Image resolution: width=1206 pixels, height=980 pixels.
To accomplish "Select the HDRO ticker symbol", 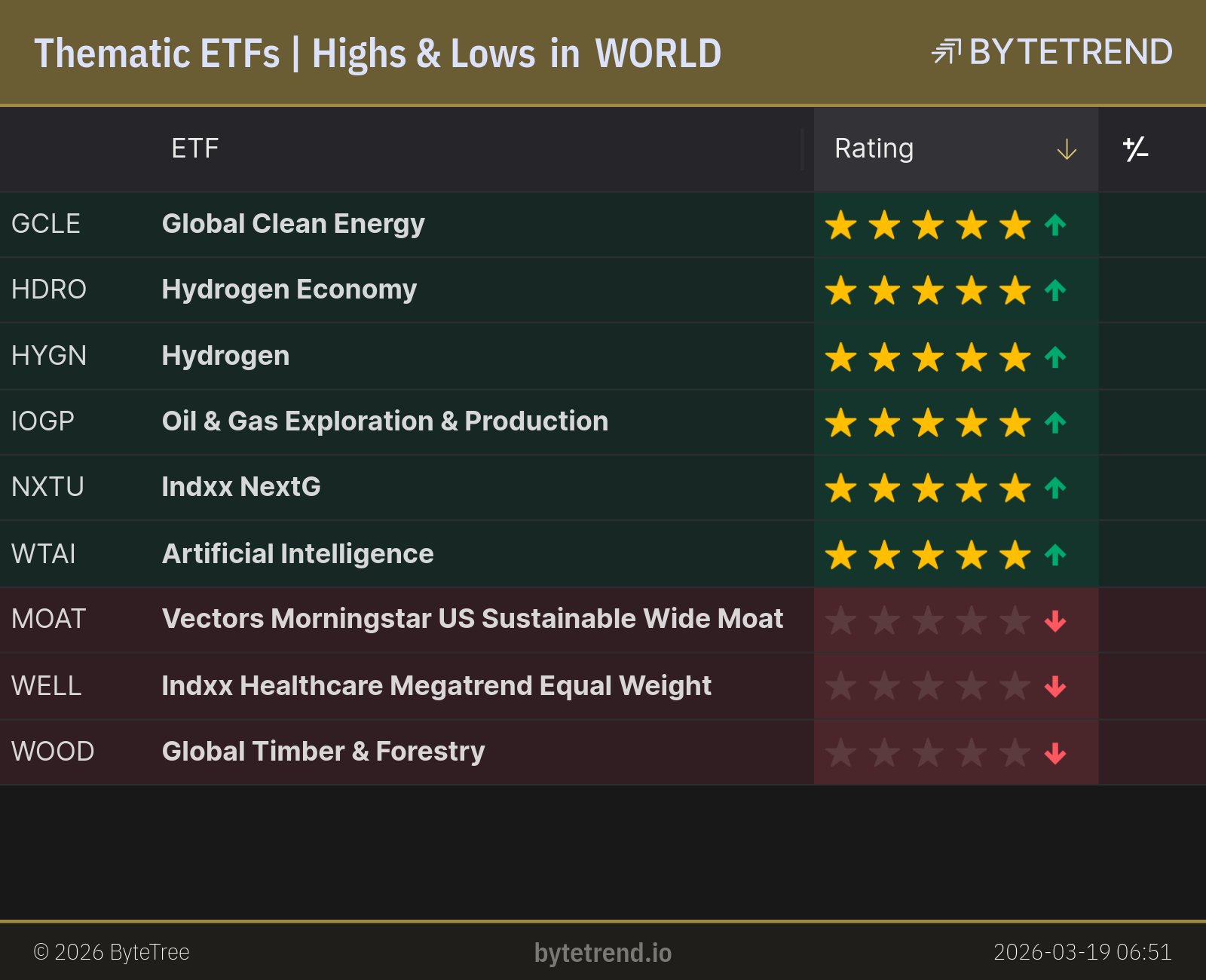I will pyautogui.click(x=49, y=289).
